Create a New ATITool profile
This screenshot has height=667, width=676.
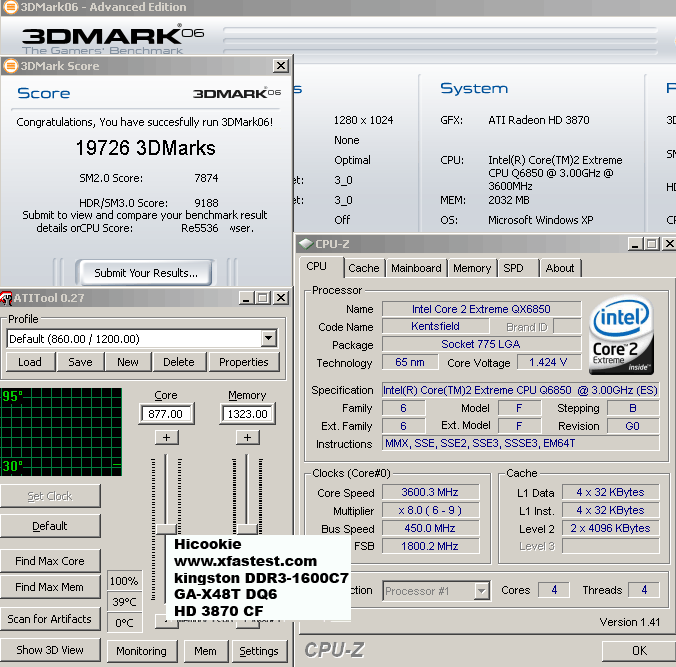pyautogui.click(x=128, y=362)
